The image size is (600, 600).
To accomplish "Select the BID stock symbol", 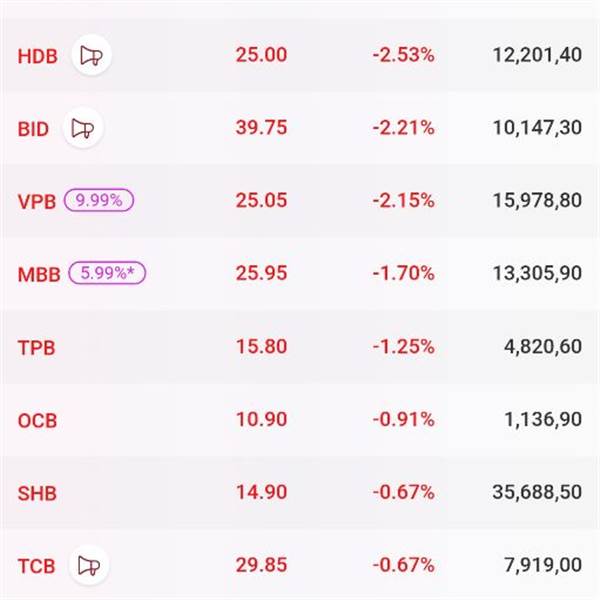I will click(31, 129).
